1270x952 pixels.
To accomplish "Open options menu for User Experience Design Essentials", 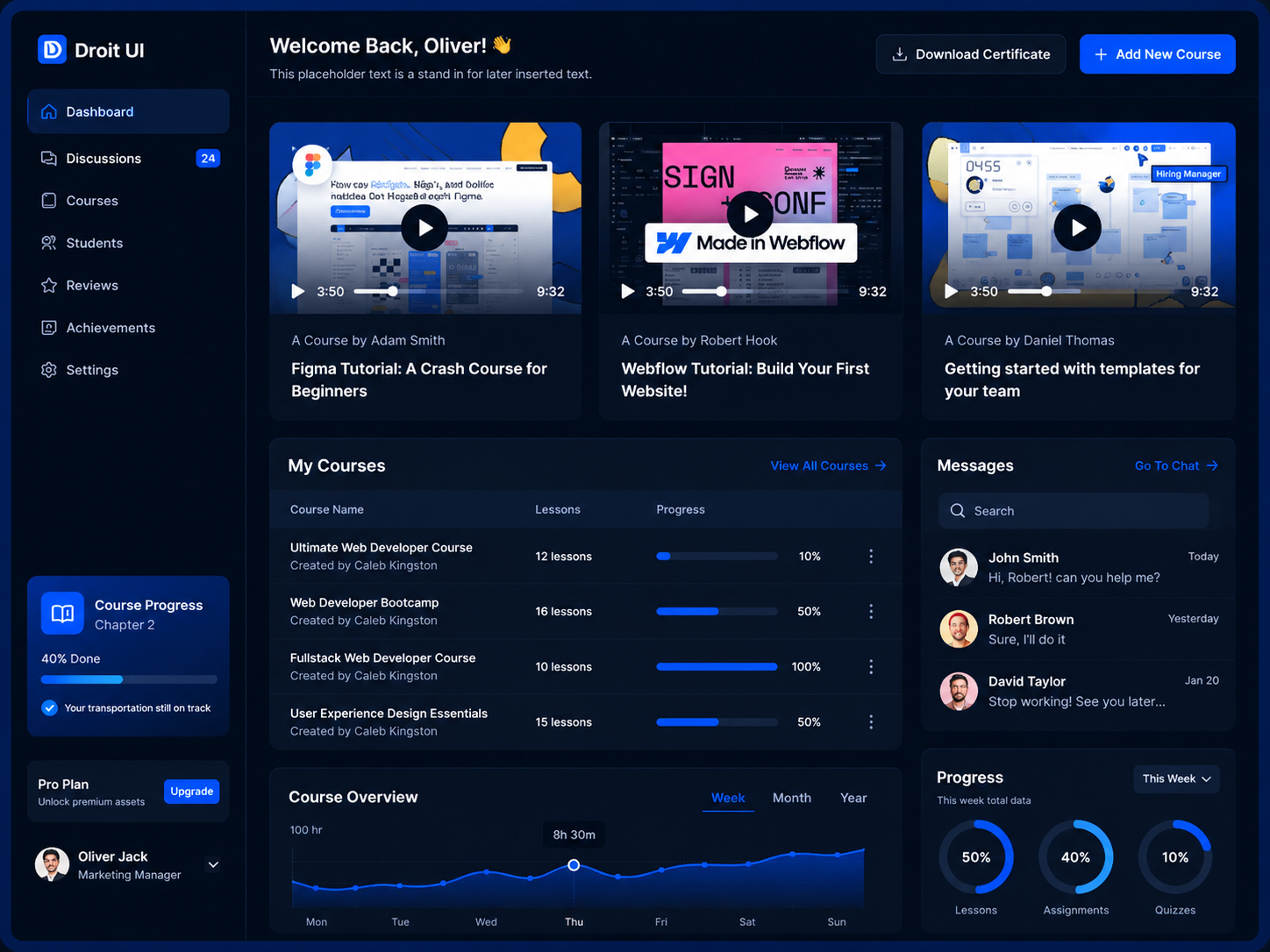I will click(871, 722).
